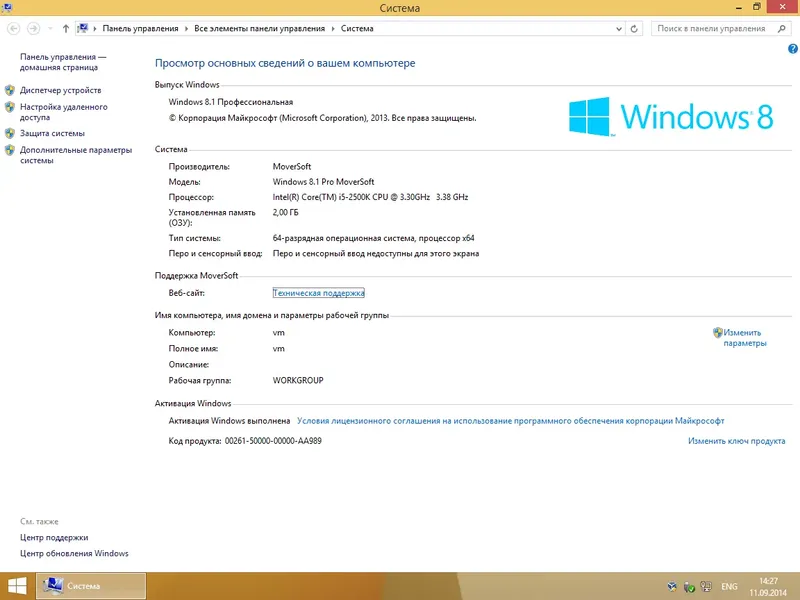Open the address bar history dropdown arrow
This screenshot has height=600, width=800.
point(617,28)
